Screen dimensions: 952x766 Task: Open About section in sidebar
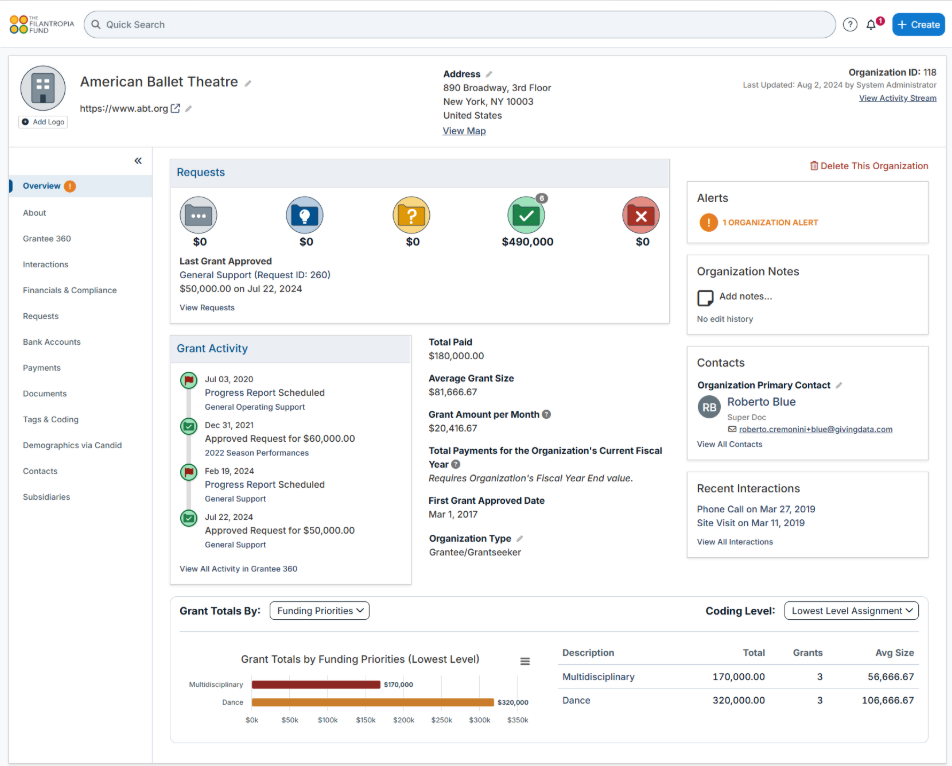coord(35,213)
